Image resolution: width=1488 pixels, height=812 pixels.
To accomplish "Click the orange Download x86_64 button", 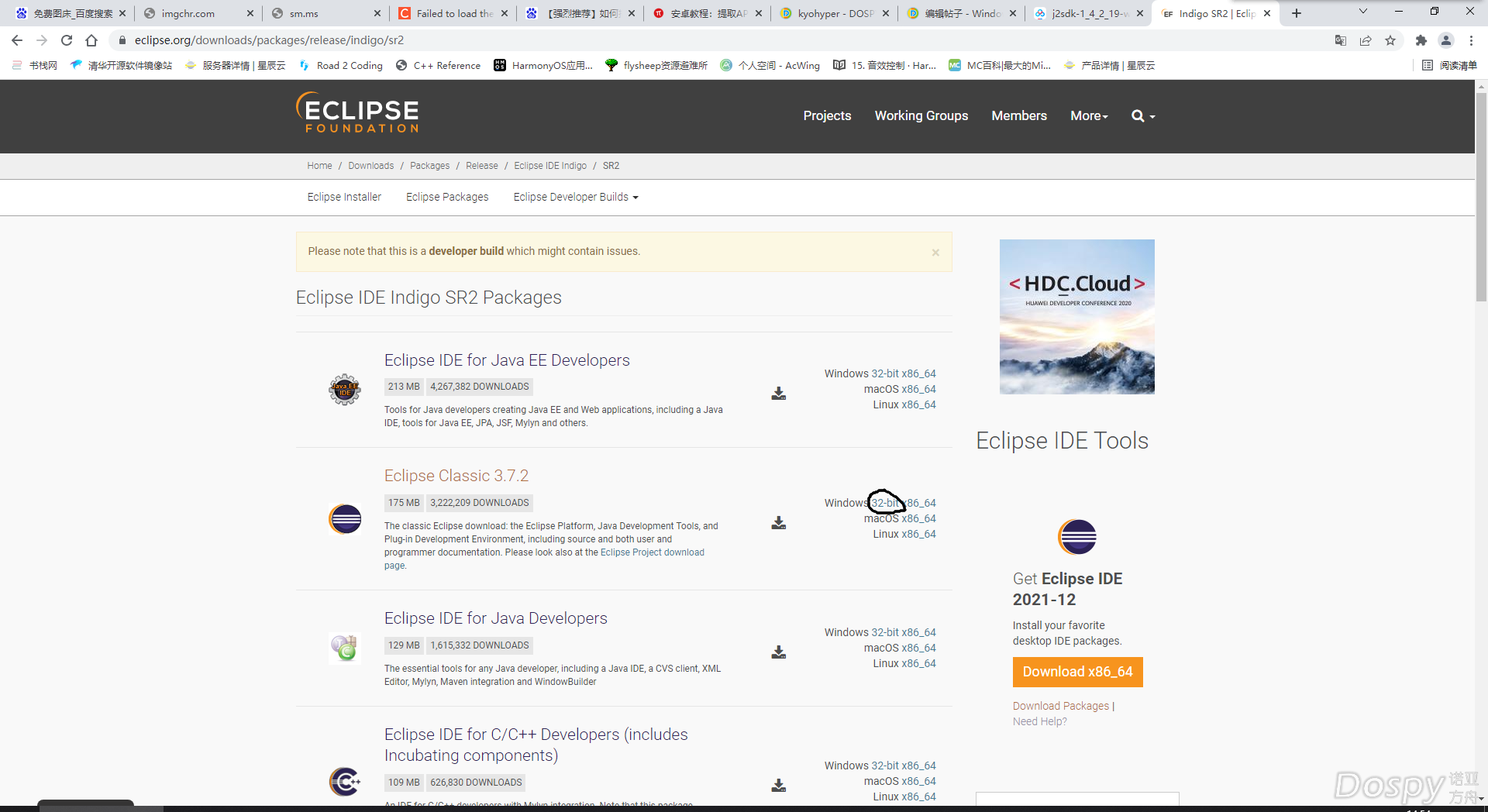I will pyautogui.click(x=1077, y=672).
